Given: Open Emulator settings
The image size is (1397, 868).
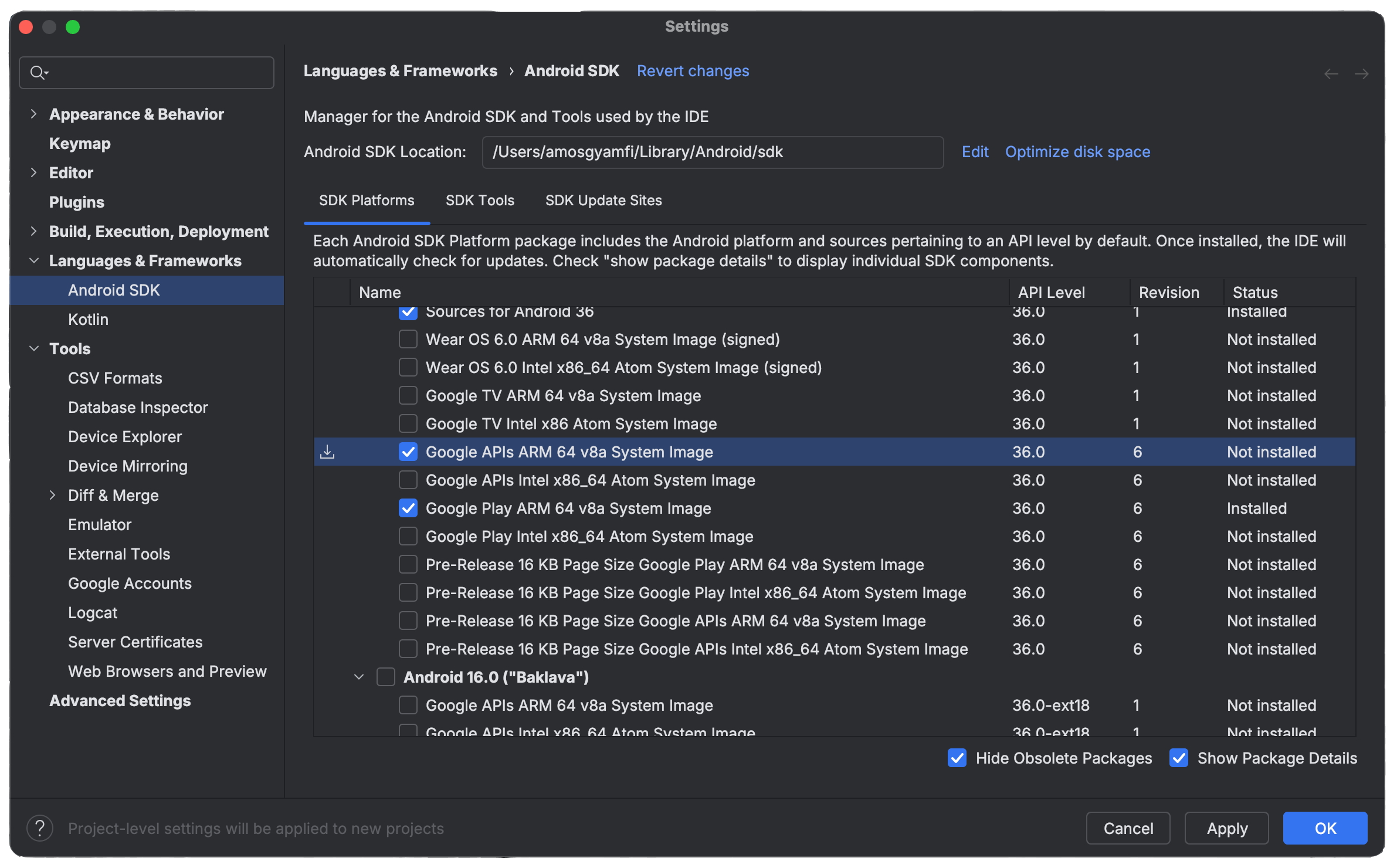Looking at the screenshot, I should pos(100,524).
